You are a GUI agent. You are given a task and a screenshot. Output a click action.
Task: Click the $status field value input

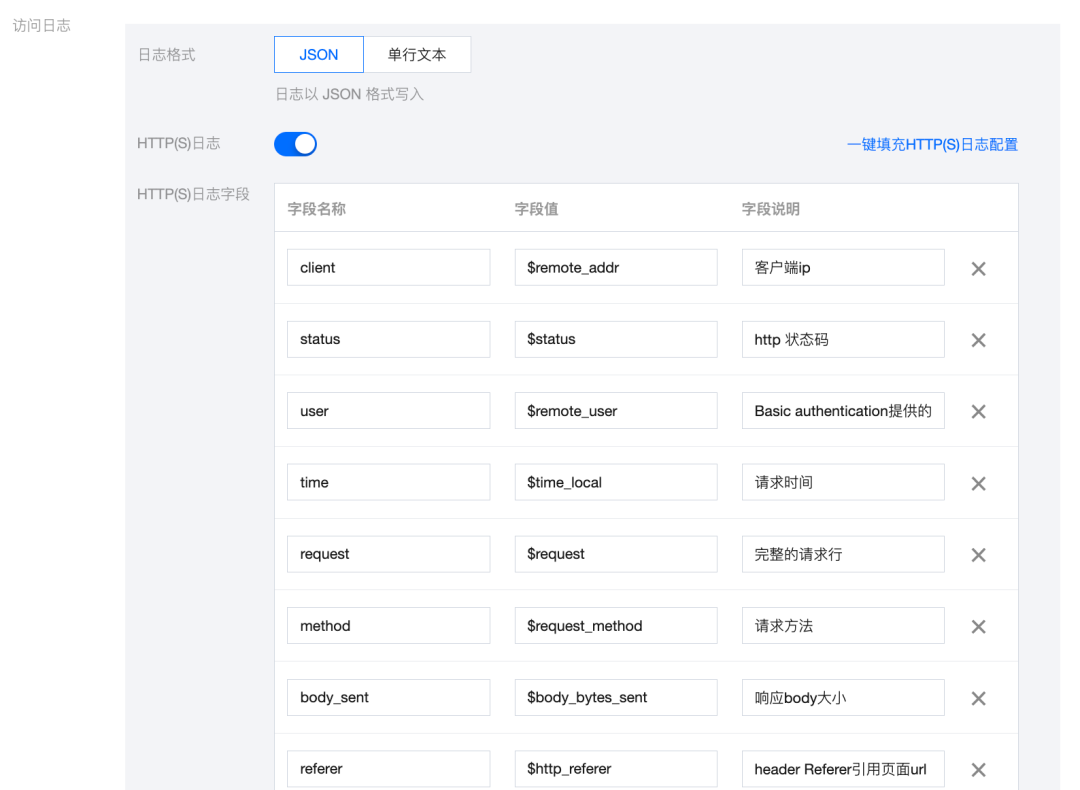click(616, 339)
